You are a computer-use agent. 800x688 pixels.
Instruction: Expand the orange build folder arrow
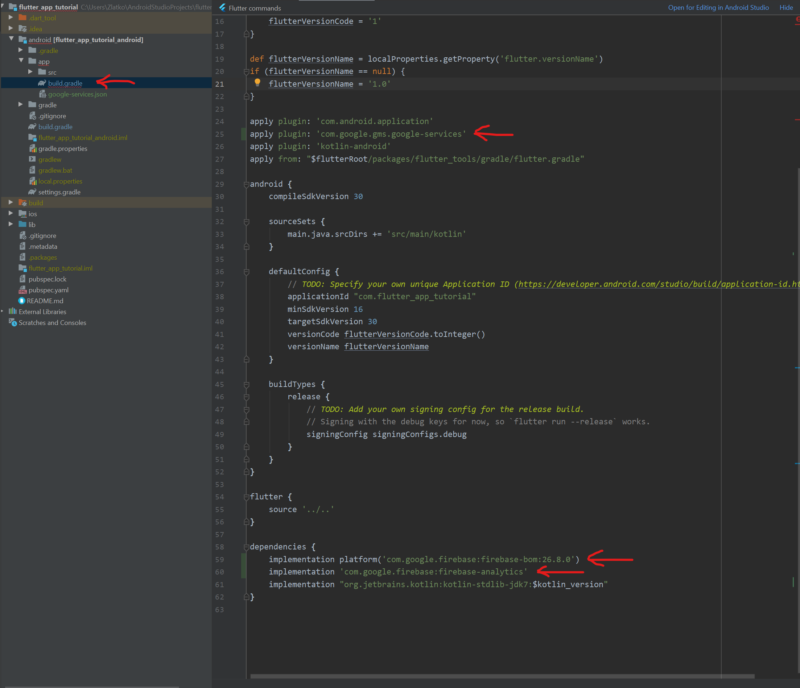coord(11,203)
